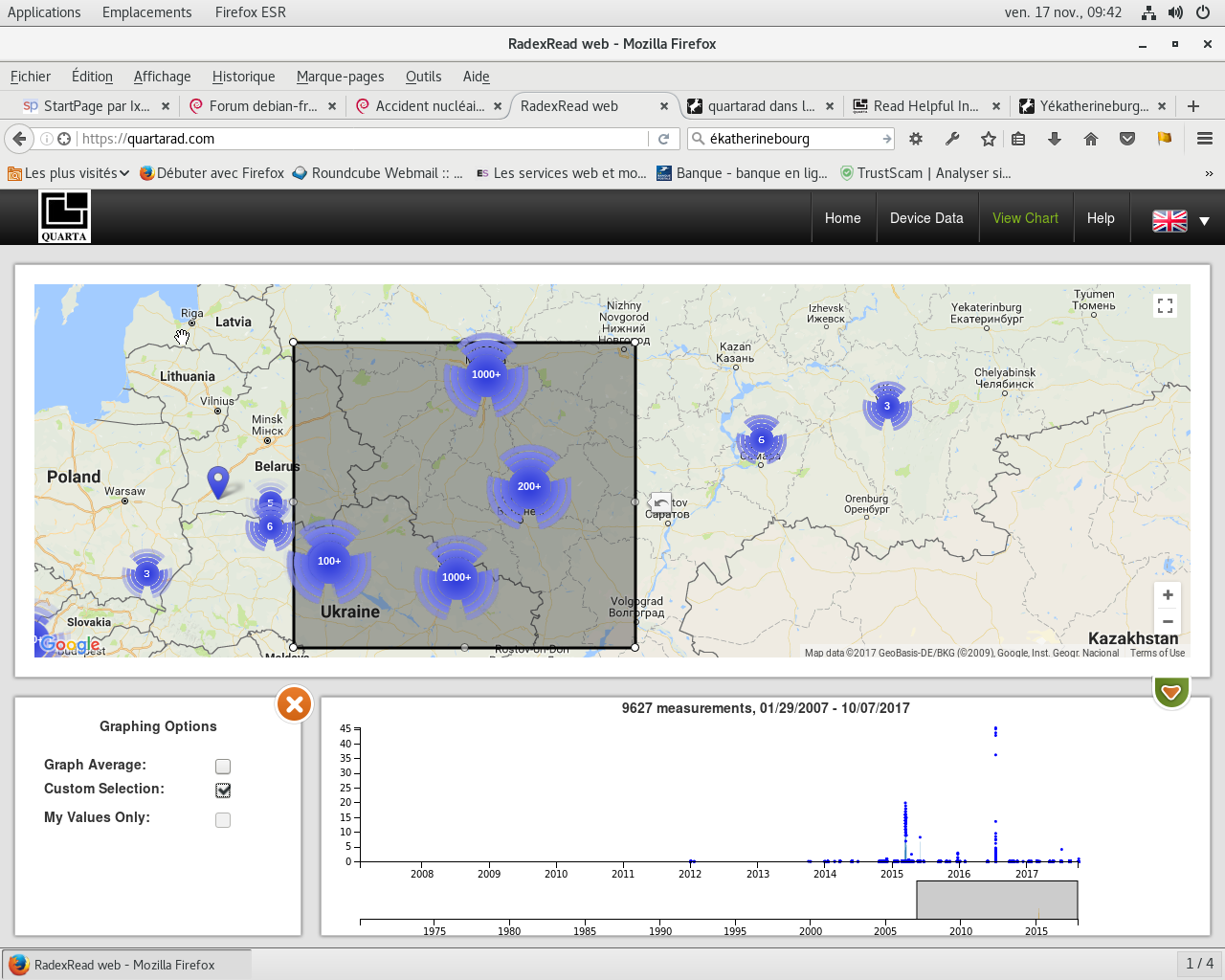
Task: Open the Fichier menu
Action: tap(31, 77)
